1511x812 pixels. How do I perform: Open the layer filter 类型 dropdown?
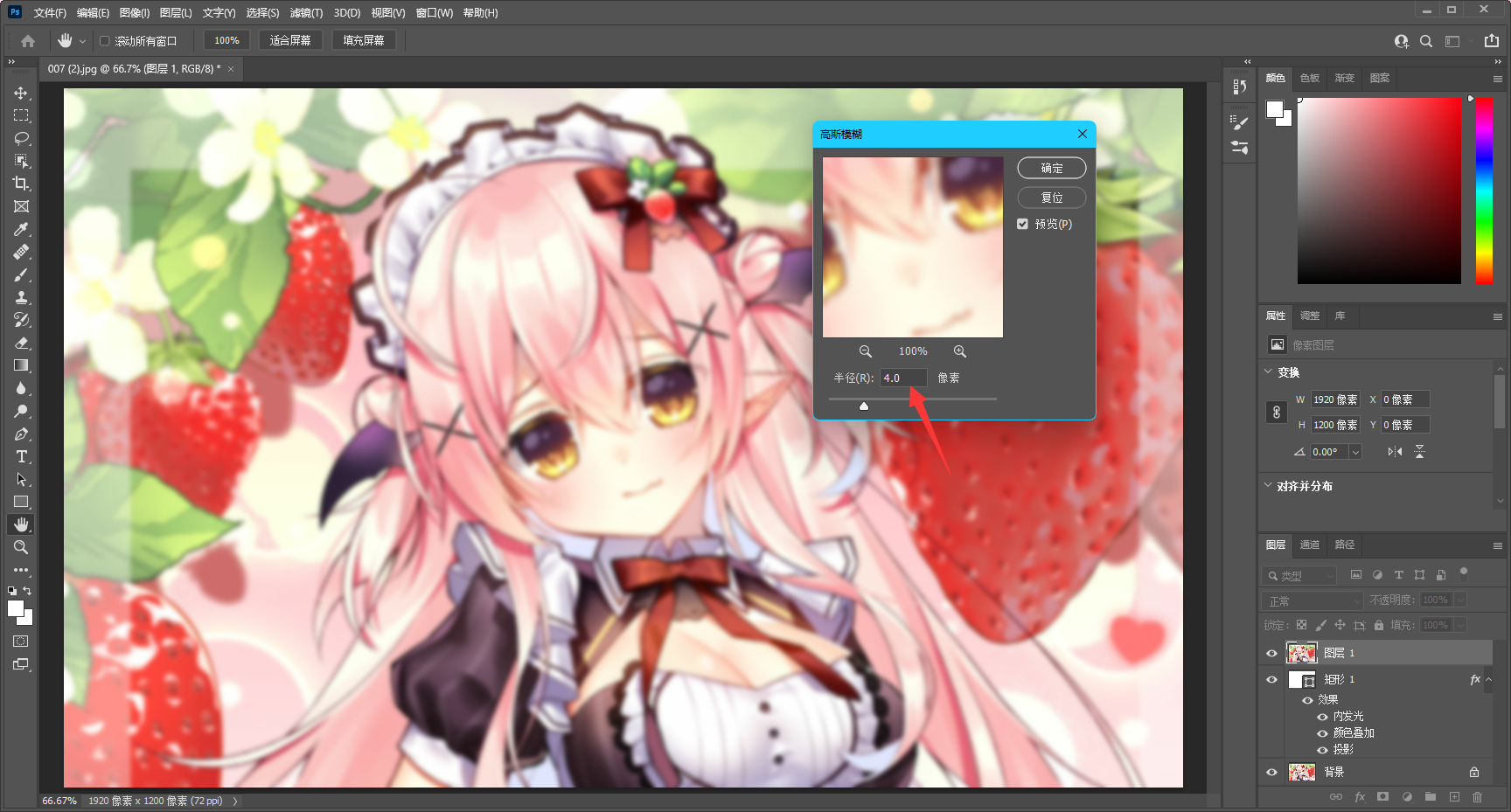(1299, 575)
